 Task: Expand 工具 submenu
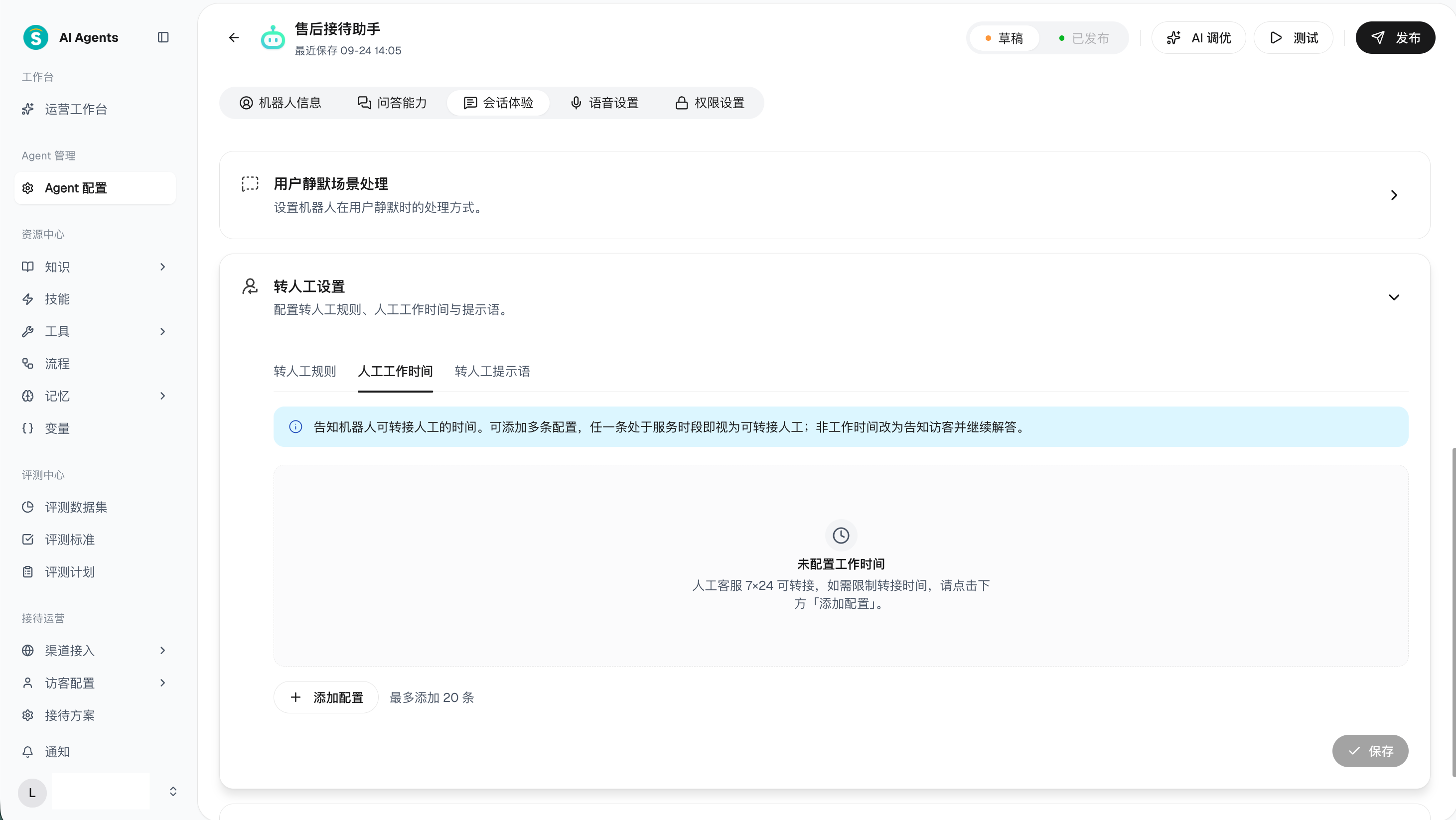[163, 331]
